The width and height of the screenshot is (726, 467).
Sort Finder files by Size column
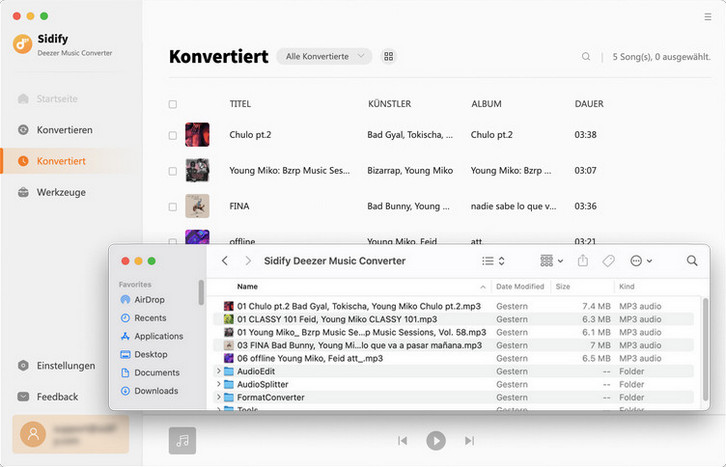point(563,286)
